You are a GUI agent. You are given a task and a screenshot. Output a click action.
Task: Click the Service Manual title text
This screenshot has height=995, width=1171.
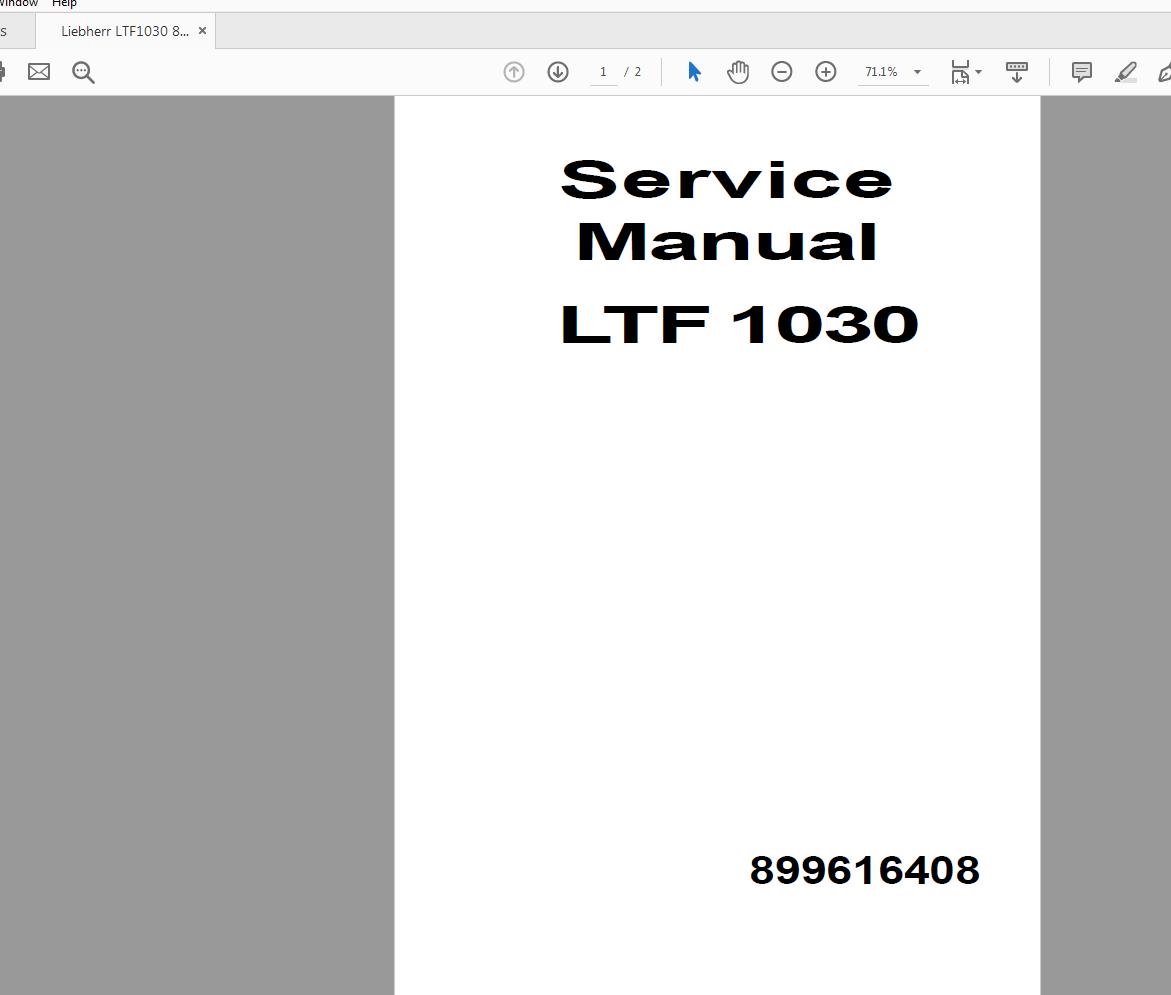(727, 210)
